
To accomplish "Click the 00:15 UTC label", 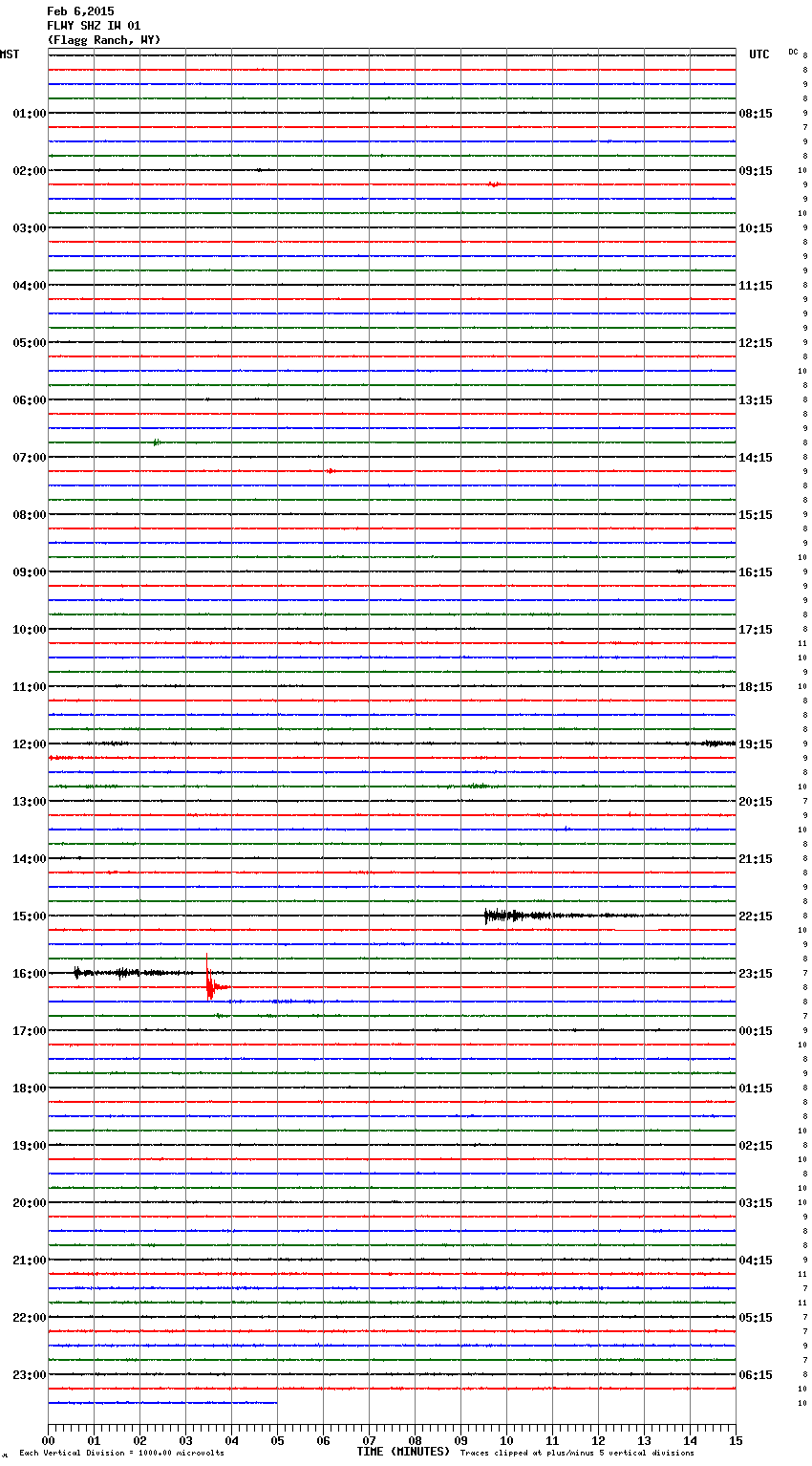I will (x=756, y=1031).
